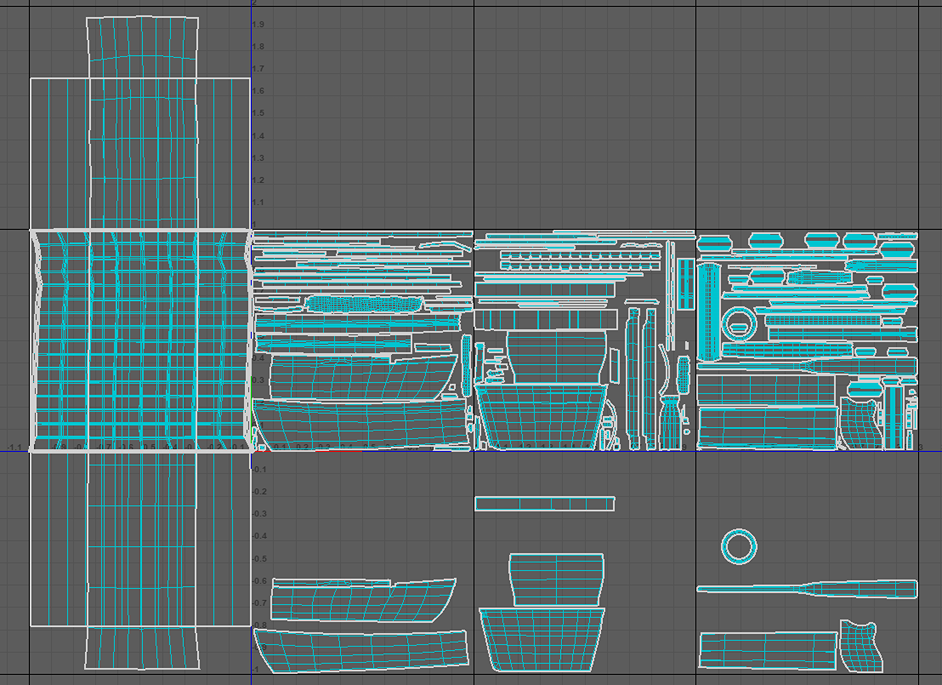The width and height of the screenshot is (942, 685).
Task: Pick the large curved hull shell in first tile
Action: click(355, 376)
